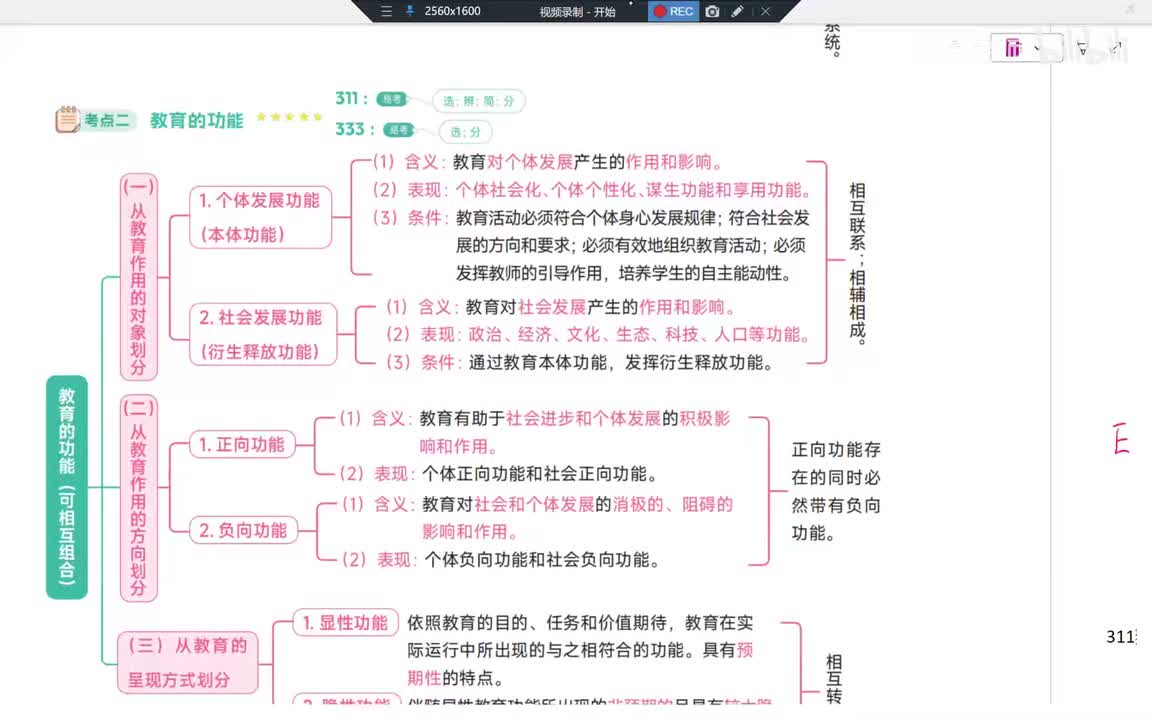Click the 311 number at bottom-right
This screenshot has width=1152, height=720.
[x=1121, y=637]
